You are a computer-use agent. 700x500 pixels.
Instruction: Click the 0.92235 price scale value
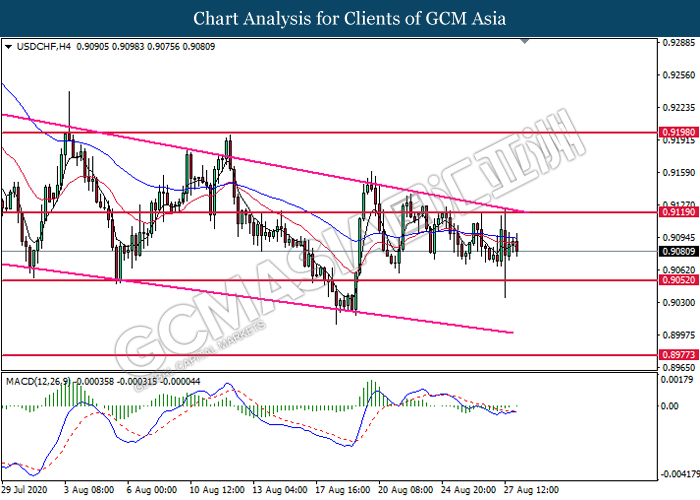[x=679, y=108]
